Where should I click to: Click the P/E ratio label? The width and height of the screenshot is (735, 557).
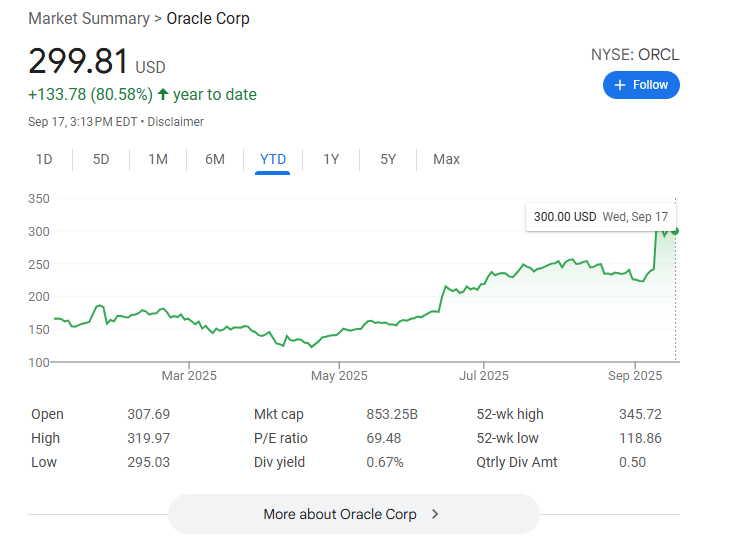coord(281,438)
